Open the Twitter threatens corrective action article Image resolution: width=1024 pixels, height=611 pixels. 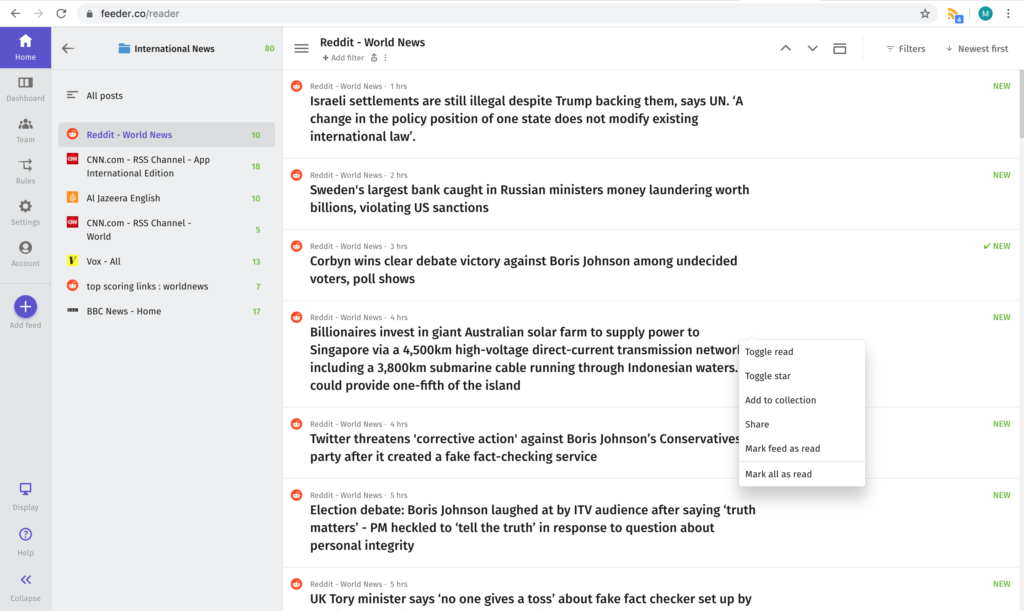(x=524, y=448)
